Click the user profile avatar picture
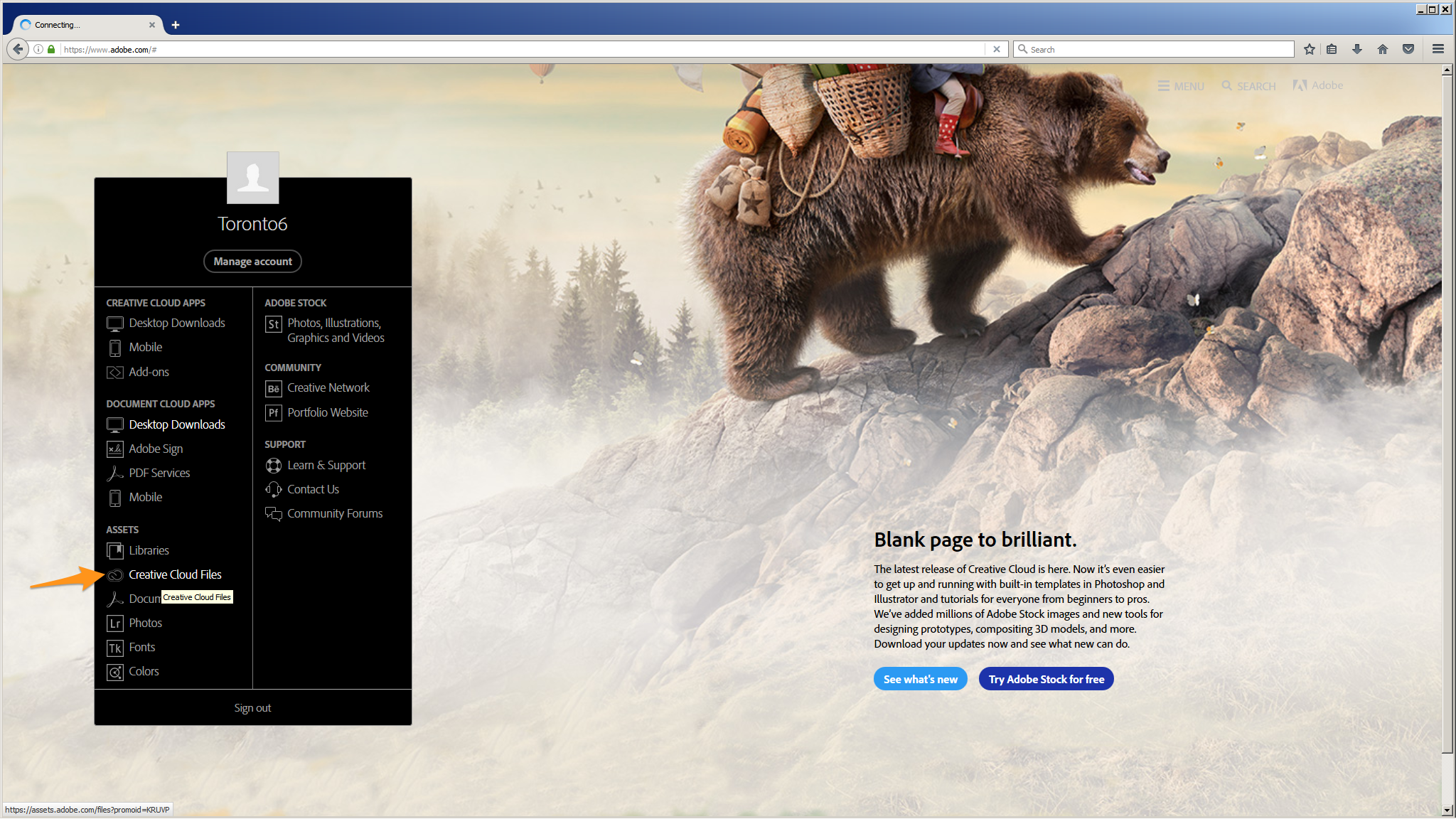The width and height of the screenshot is (1456, 819). [x=252, y=178]
